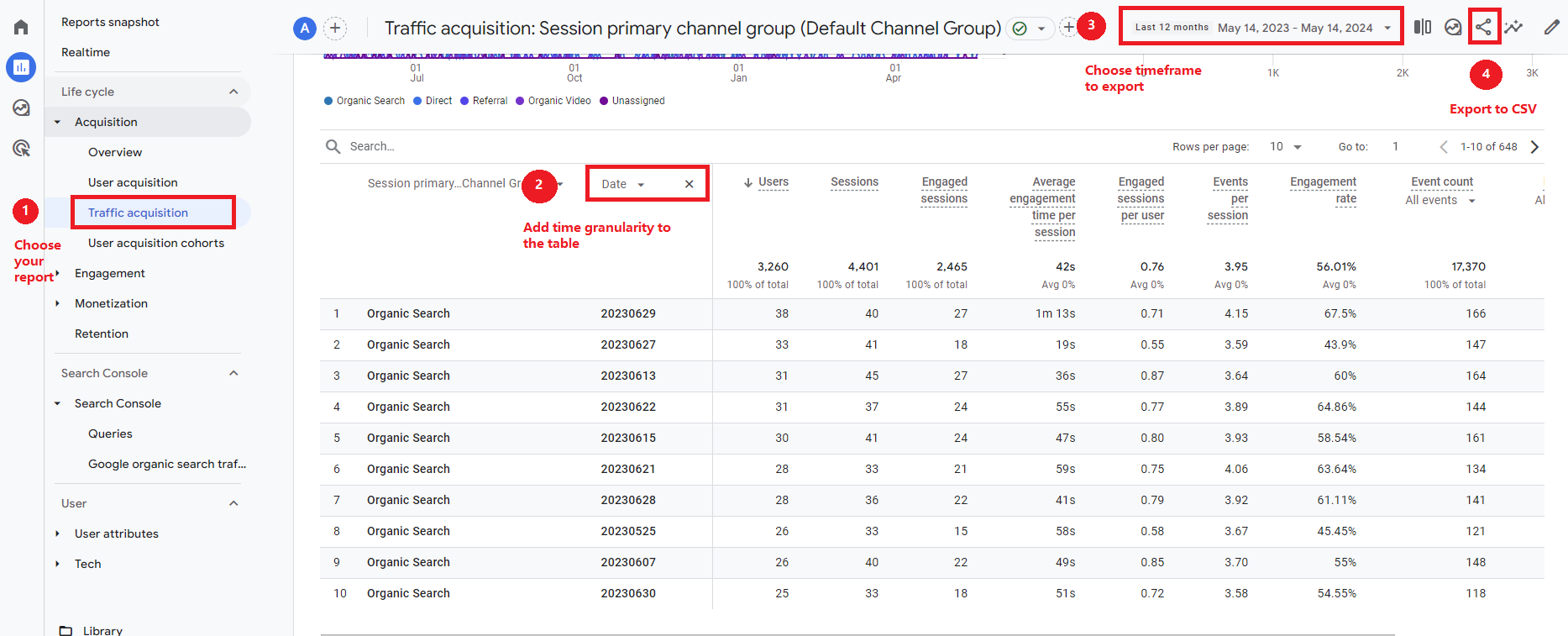Open the edit comparisons icon
The width and height of the screenshot is (1568, 636).
click(1423, 27)
